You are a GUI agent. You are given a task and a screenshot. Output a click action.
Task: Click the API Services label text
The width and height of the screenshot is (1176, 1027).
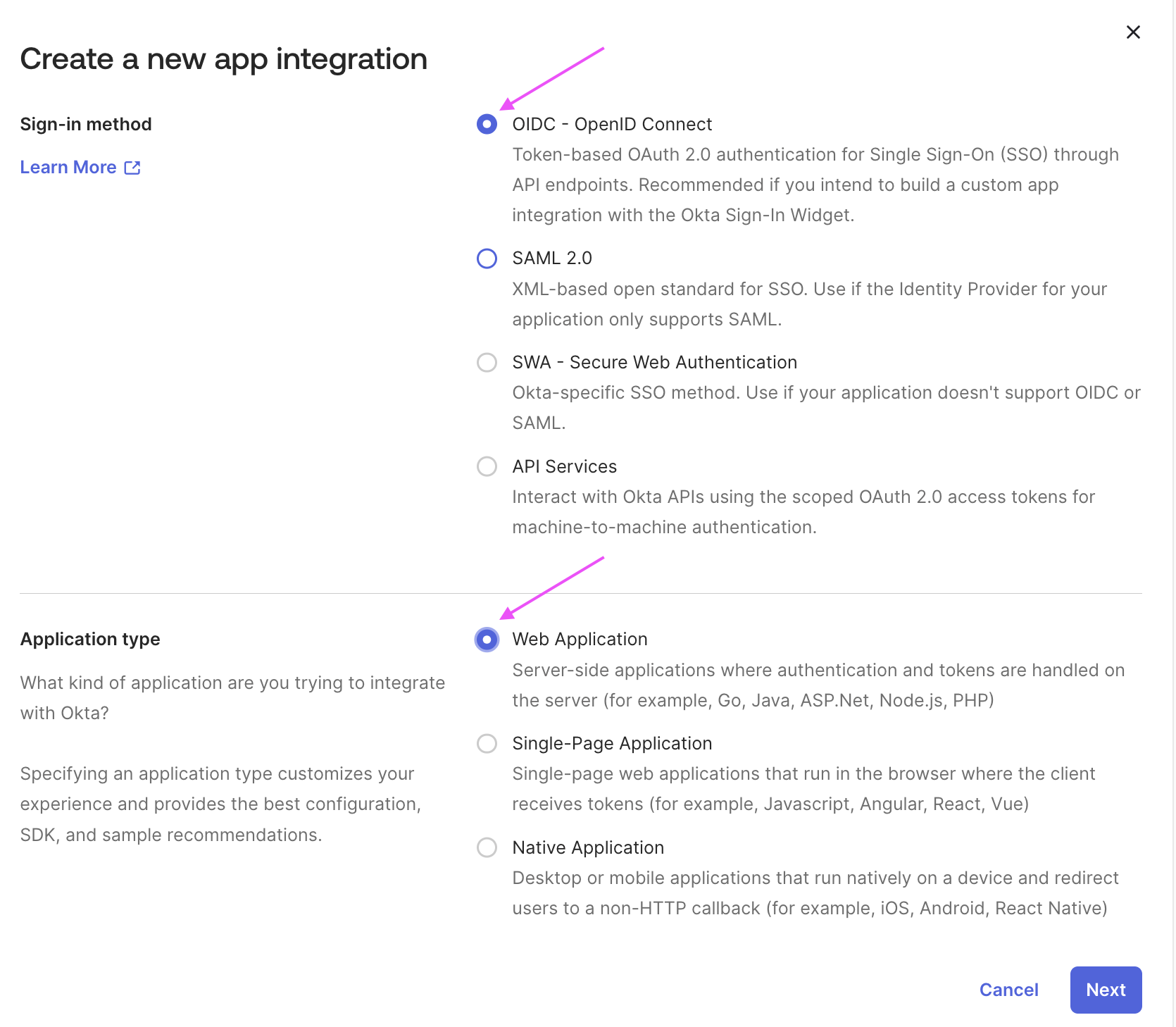click(564, 466)
